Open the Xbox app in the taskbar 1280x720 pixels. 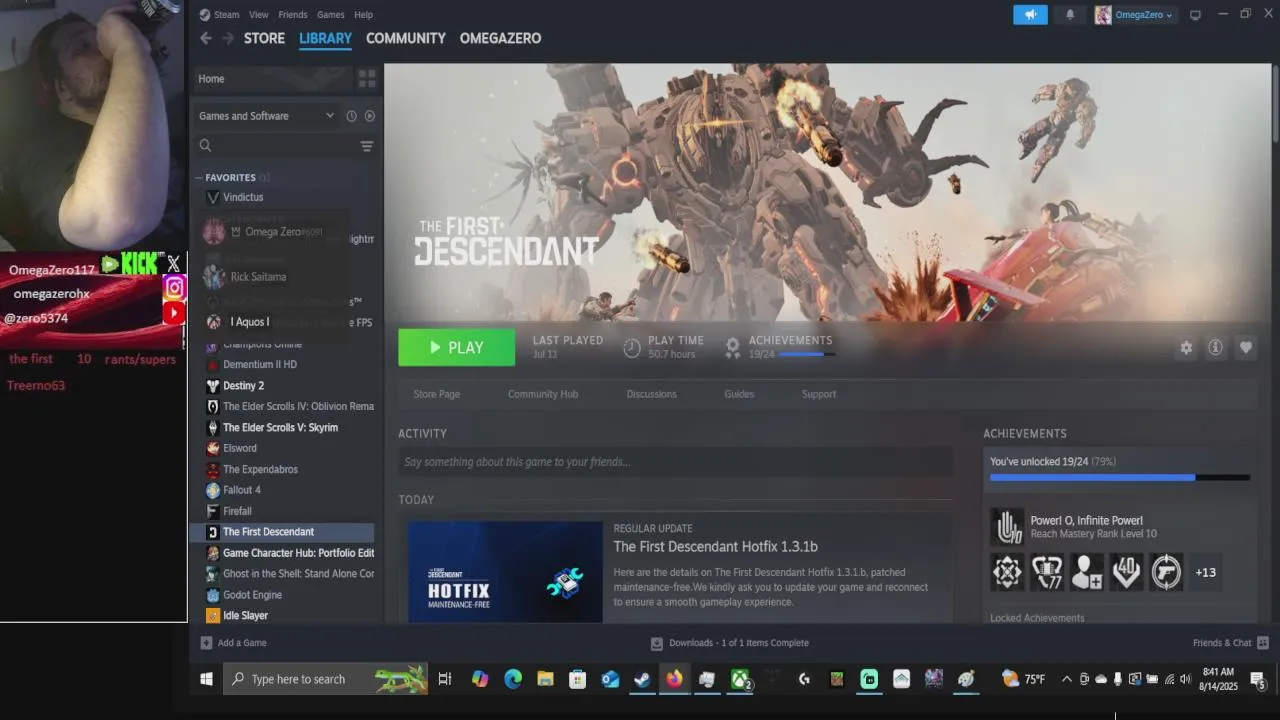740,679
